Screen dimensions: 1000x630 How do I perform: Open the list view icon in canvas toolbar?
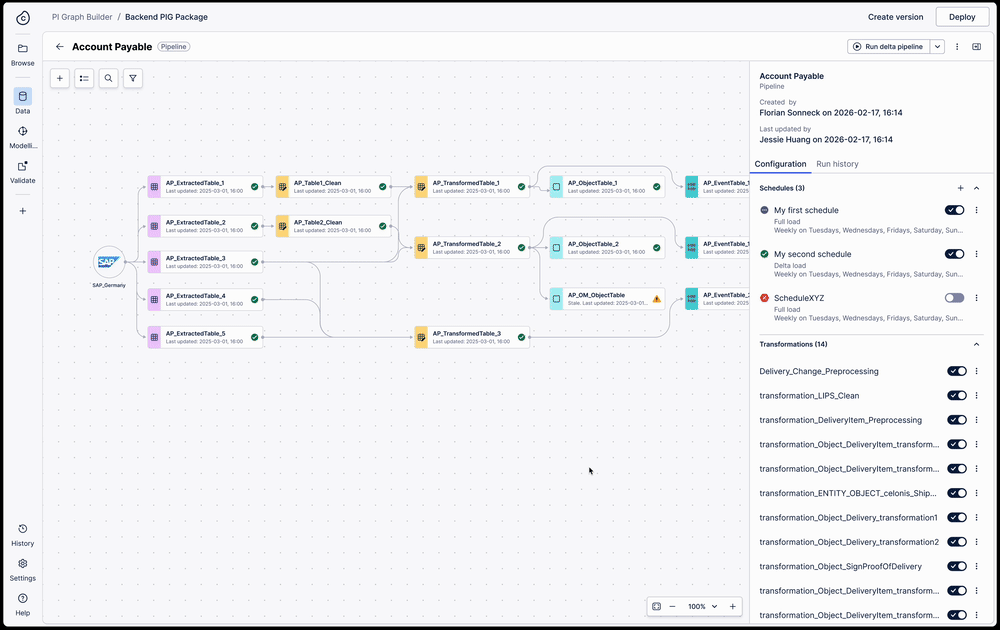tap(84, 78)
